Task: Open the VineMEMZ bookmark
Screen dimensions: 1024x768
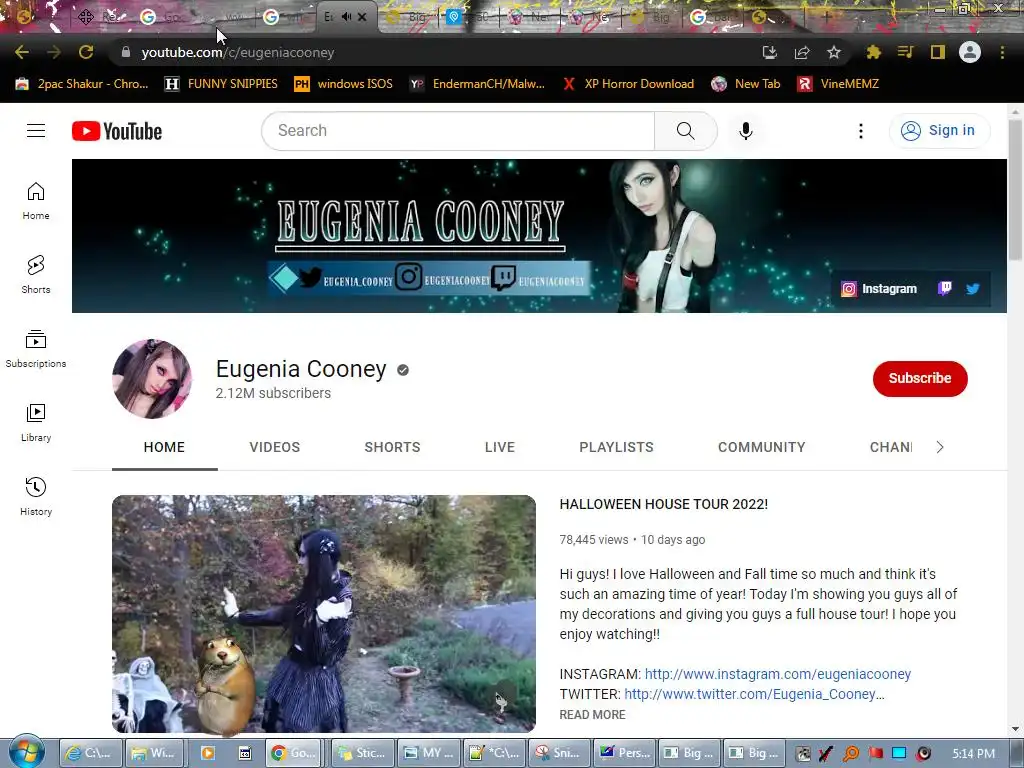Action: 839,84
